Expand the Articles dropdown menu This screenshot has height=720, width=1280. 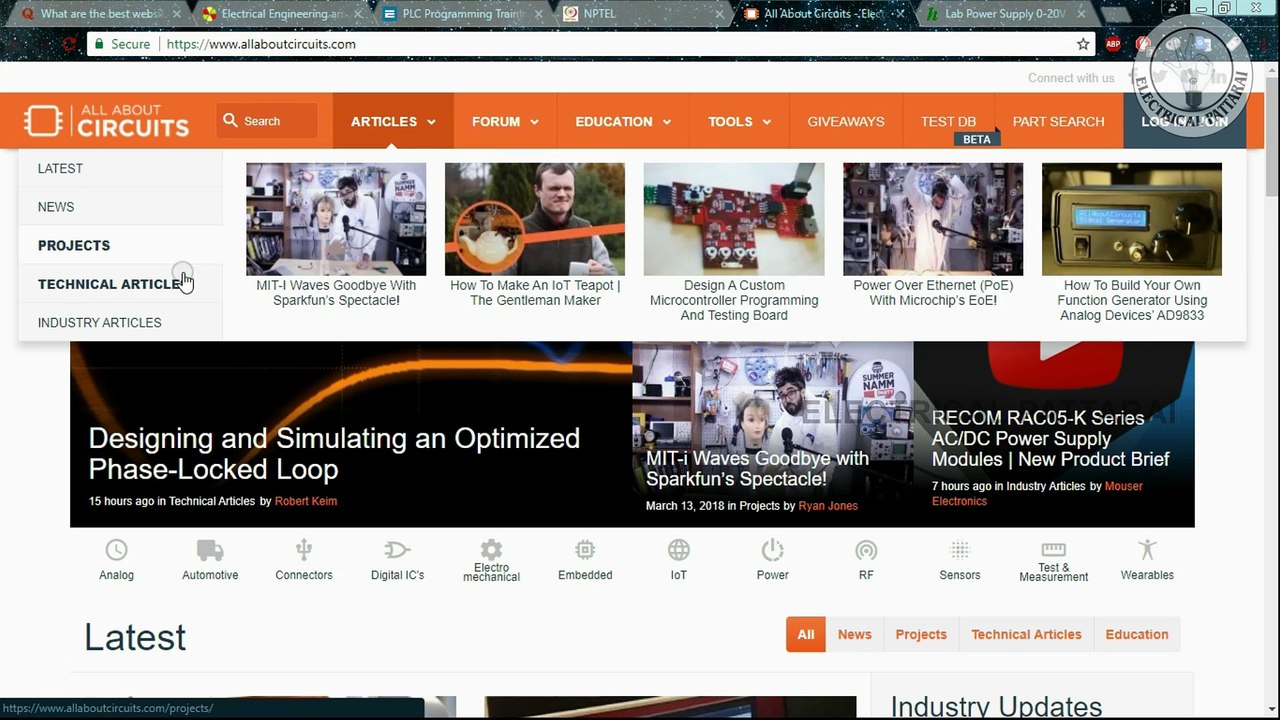(393, 121)
